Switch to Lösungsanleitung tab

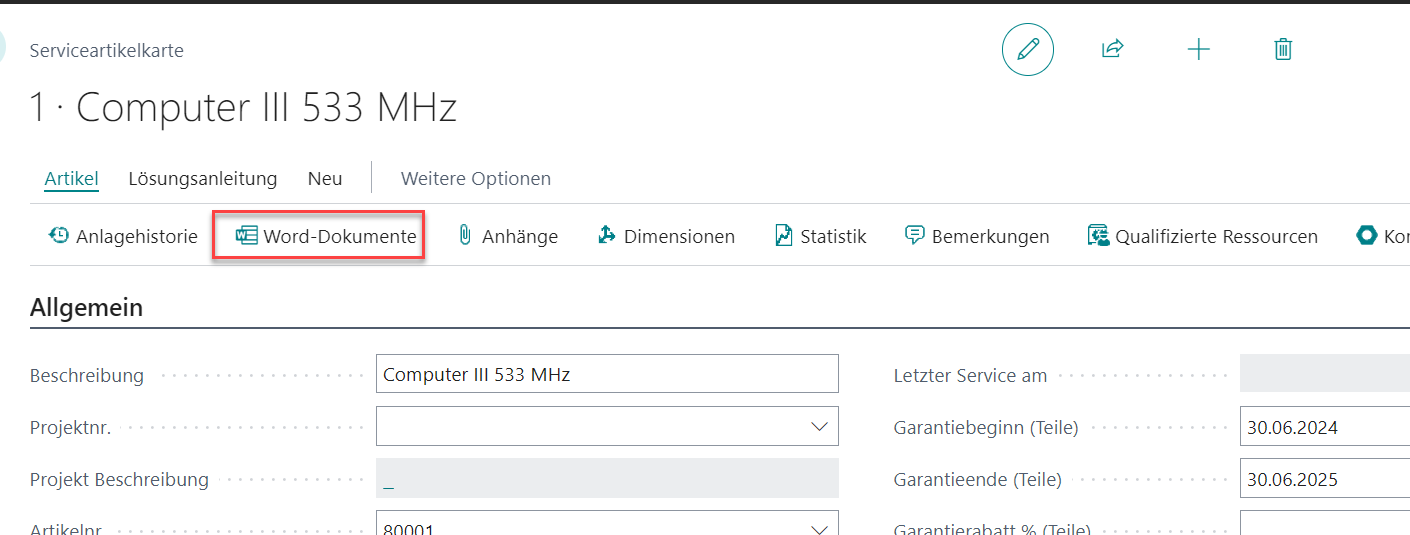coord(203,179)
